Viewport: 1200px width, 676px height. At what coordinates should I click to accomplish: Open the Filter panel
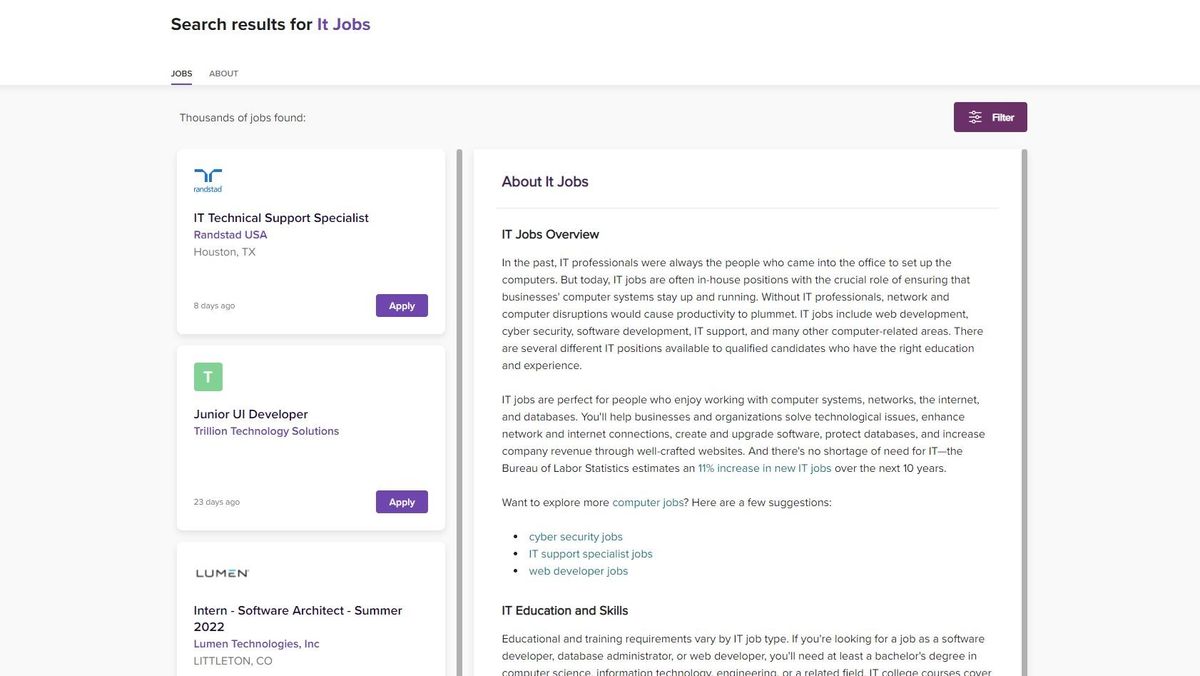[x=990, y=115]
